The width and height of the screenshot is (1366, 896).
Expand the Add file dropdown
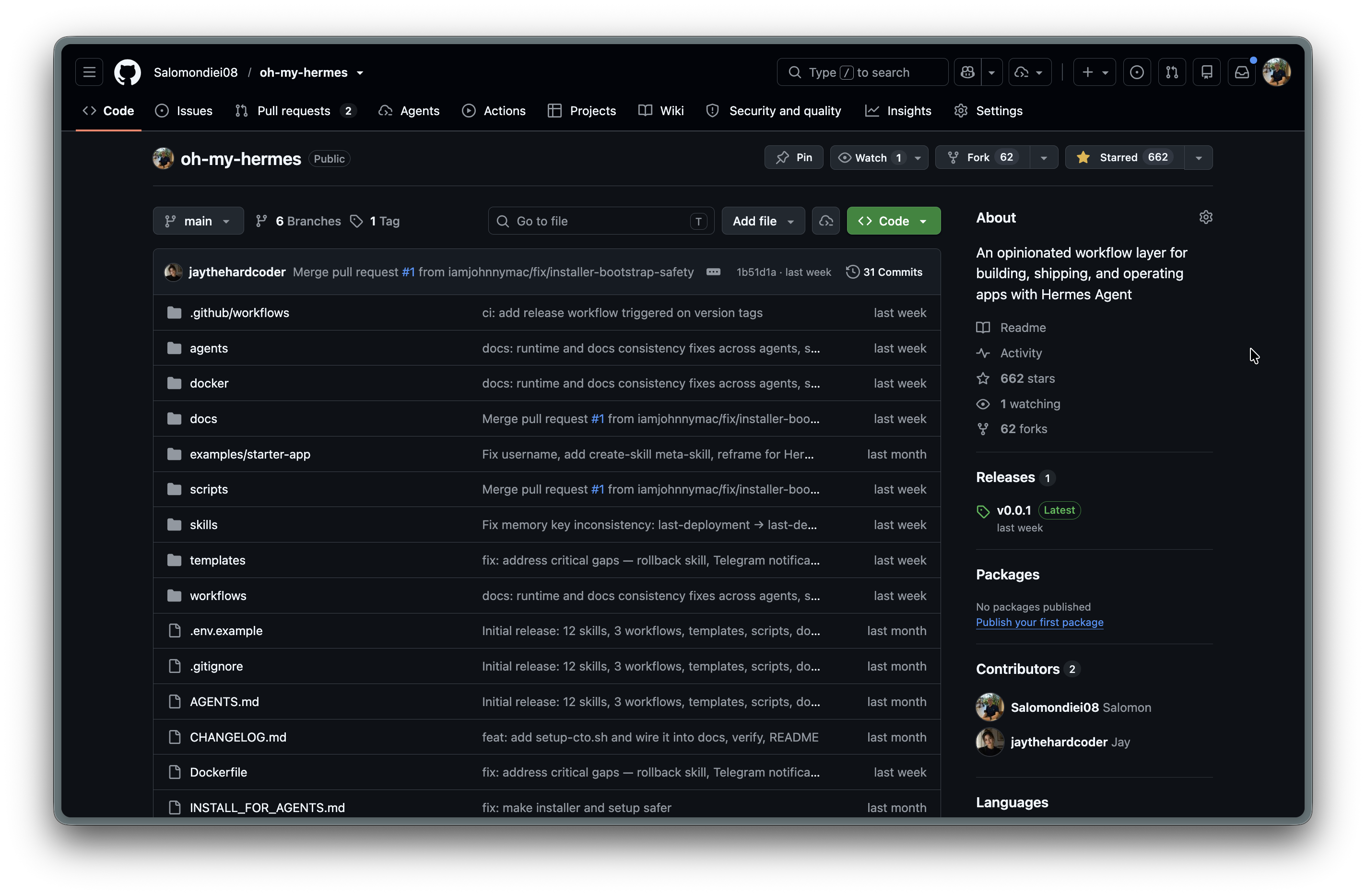click(x=764, y=221)
